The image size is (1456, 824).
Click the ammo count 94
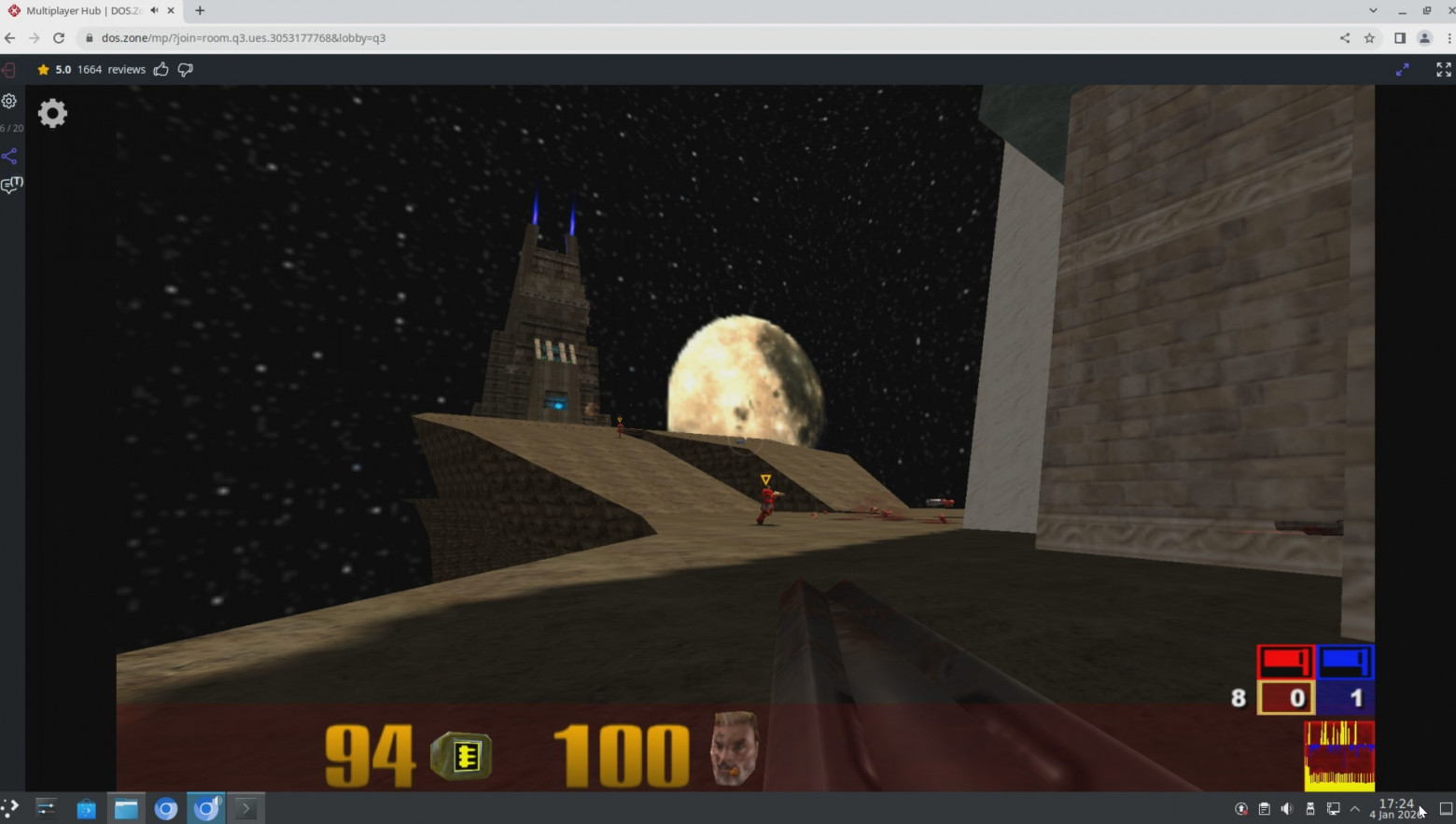[x=370, y=756]
